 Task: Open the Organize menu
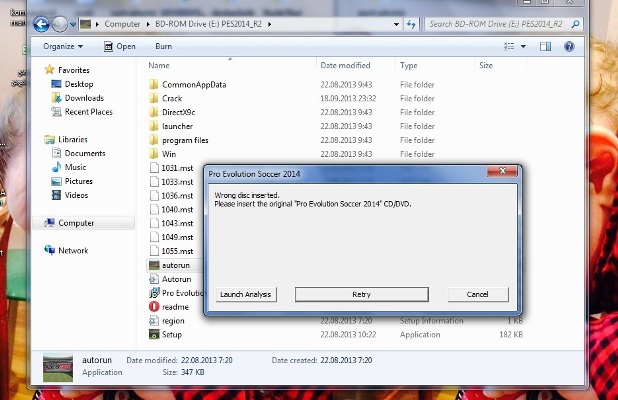(x=63, y=47)
